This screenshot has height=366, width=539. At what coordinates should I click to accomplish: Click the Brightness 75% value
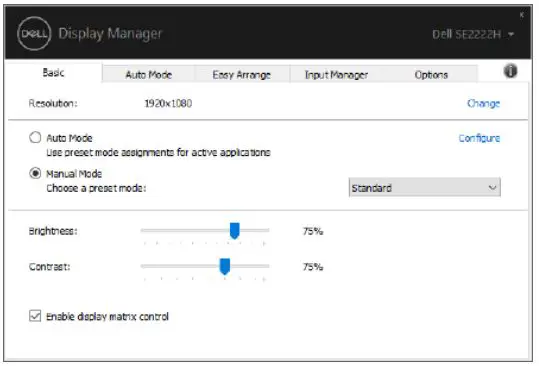coord(313,231)
